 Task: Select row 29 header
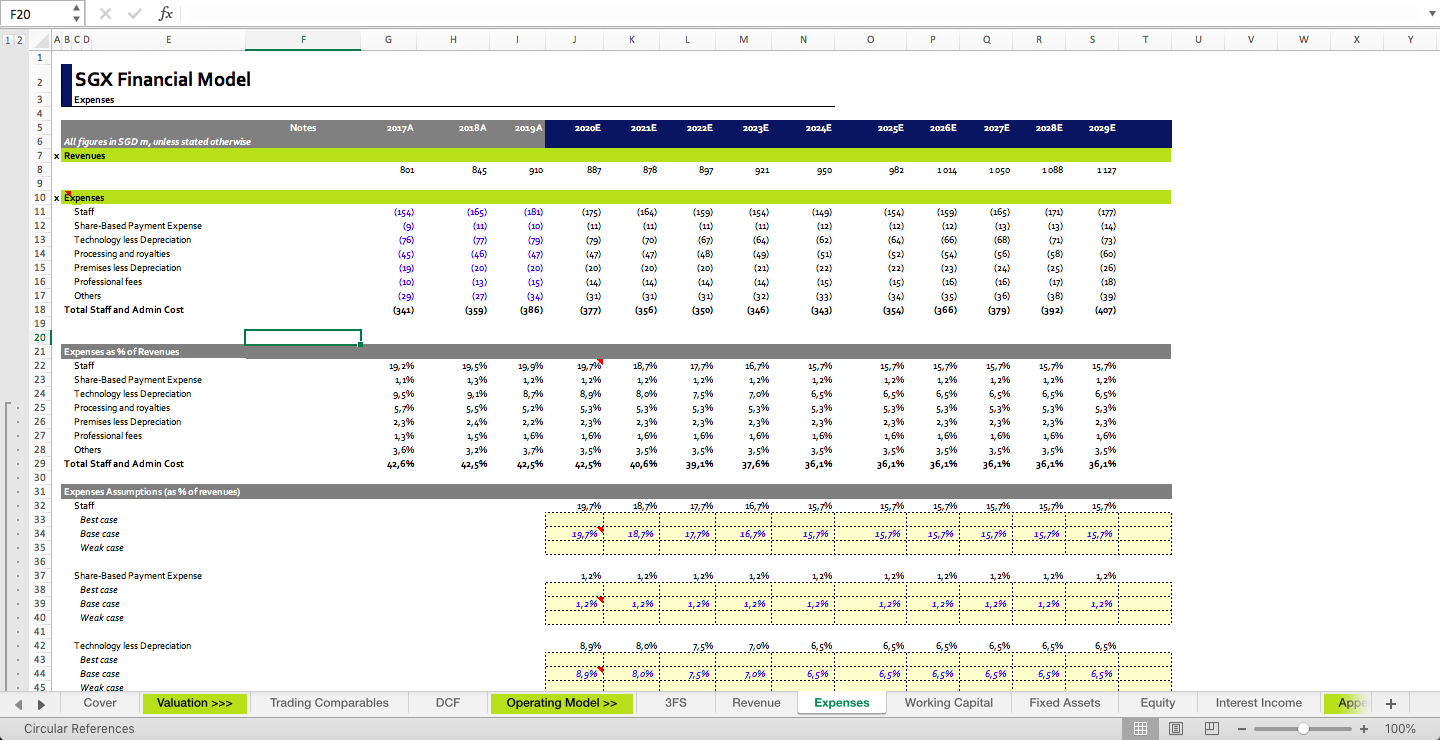40,464
